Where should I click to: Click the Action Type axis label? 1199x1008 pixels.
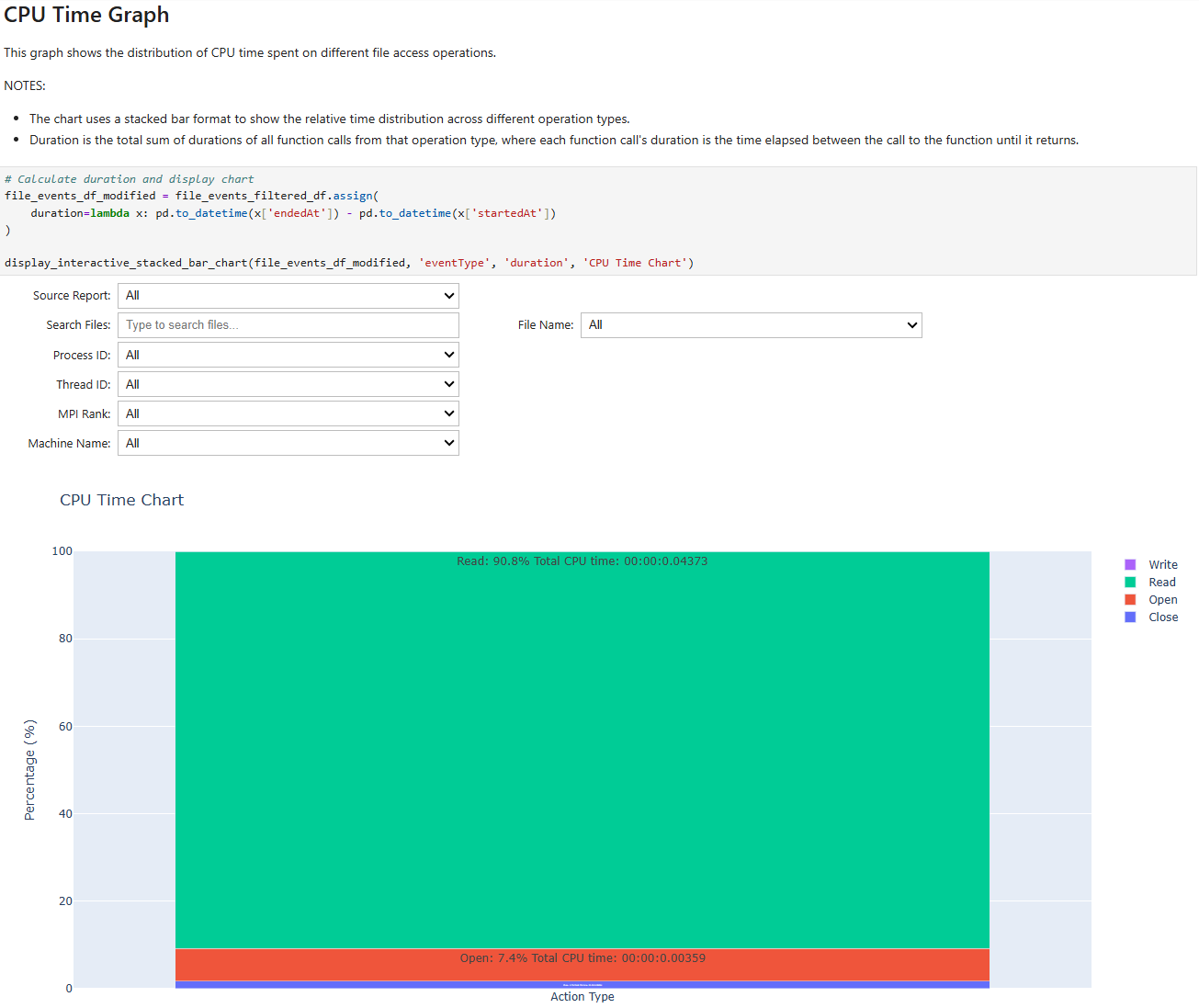click(x=582, y=996)
